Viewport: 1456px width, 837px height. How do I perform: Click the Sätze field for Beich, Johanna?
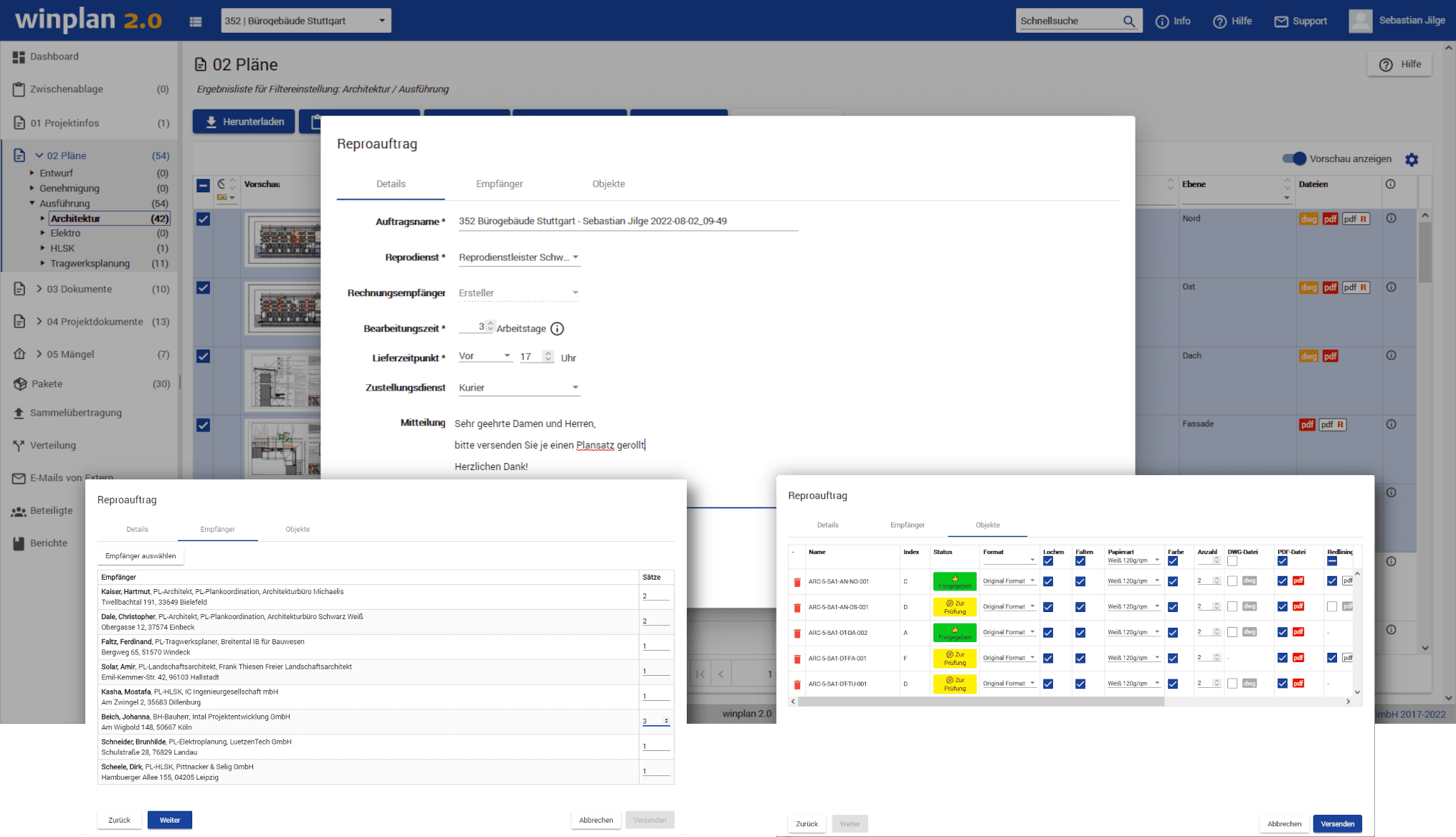pos(656,721)
